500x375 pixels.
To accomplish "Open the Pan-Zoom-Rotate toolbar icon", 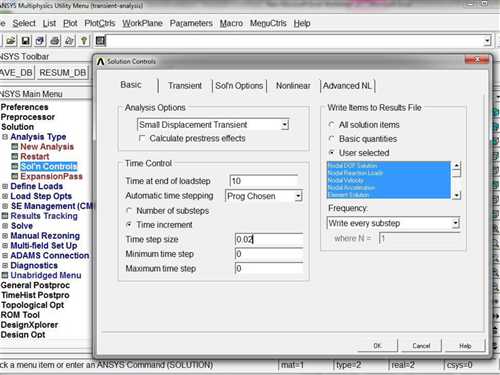I will (40, 41).
